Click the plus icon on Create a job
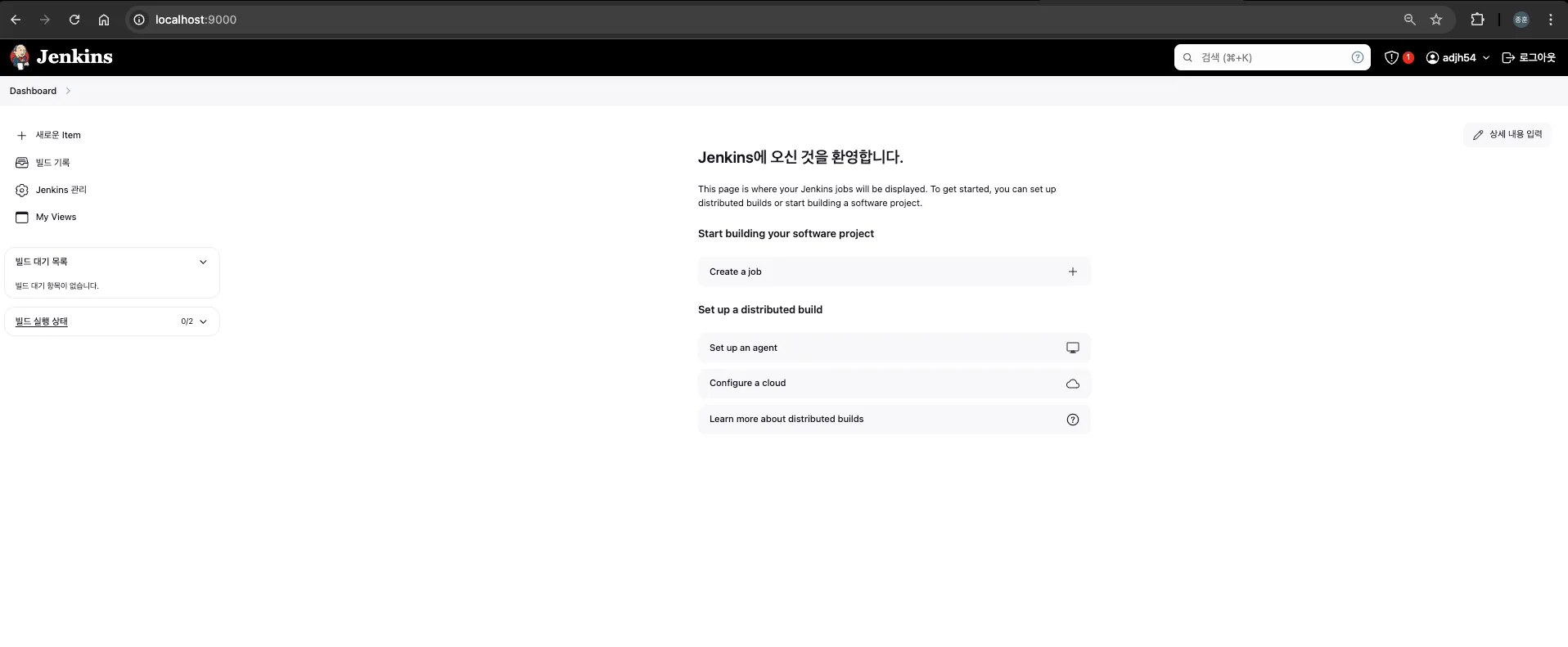 tap(1073, 272)
